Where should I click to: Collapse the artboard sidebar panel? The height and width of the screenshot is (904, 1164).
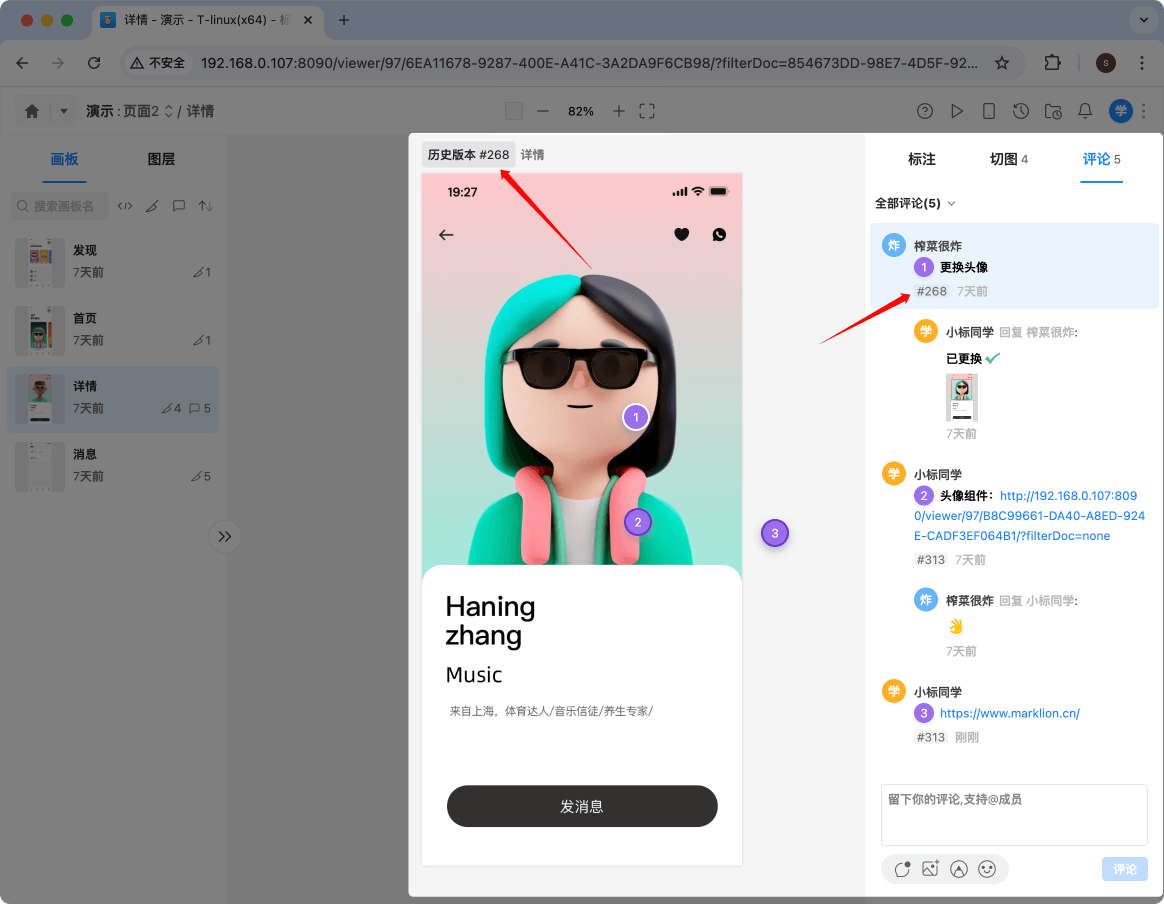[224, 537]
